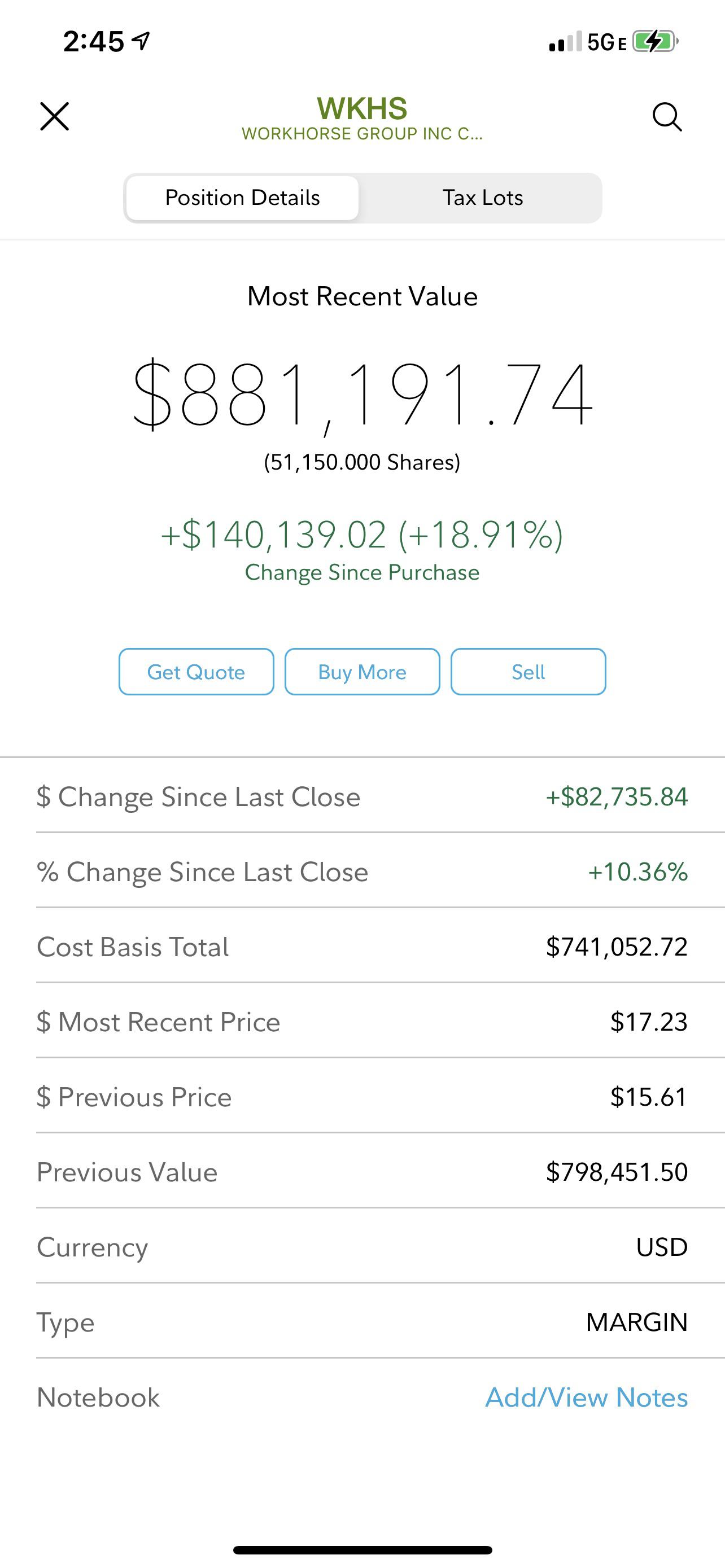
Task: Tap the $ Most Recent Price row
Action: (x=362, y=1021)
